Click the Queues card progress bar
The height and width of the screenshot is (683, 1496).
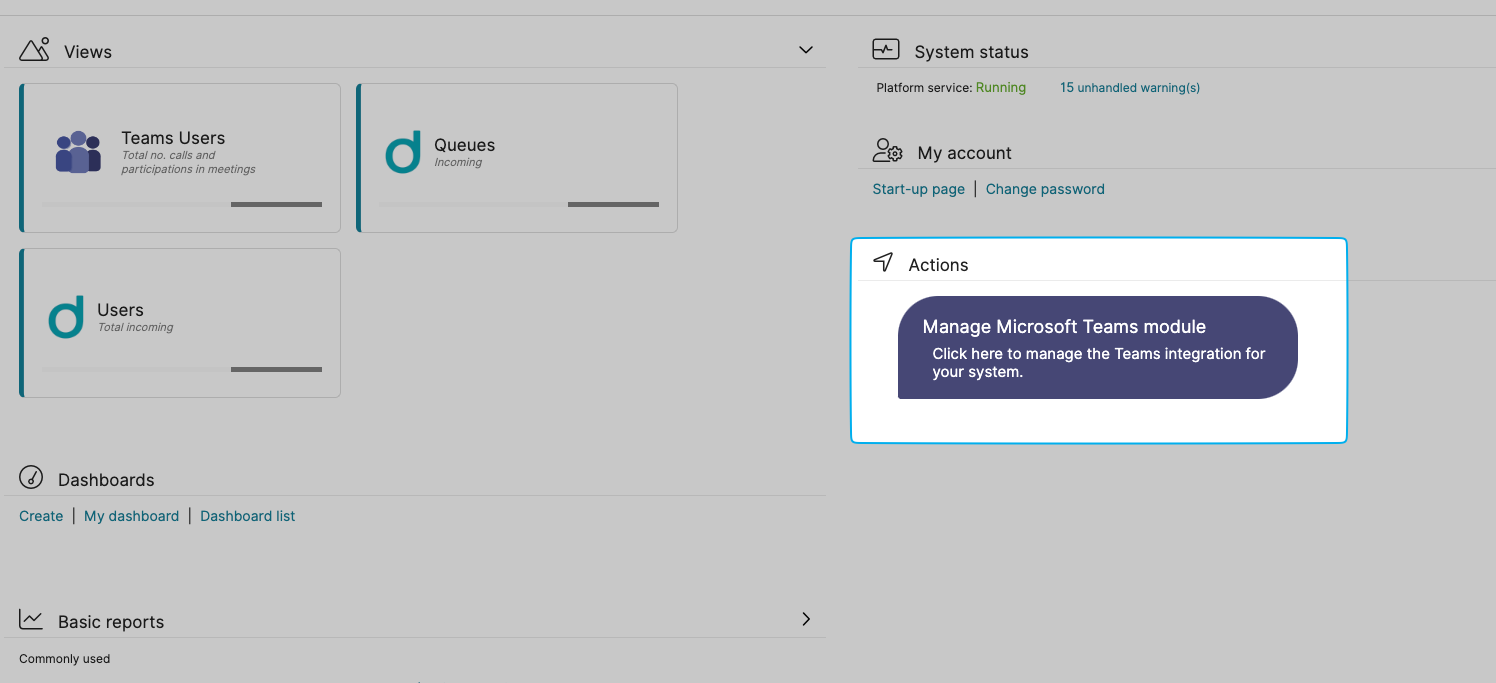click(519, 204)
